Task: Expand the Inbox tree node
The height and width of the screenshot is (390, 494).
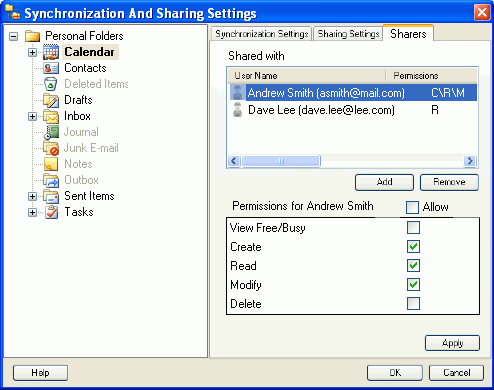Action: [x=32, y=116]
